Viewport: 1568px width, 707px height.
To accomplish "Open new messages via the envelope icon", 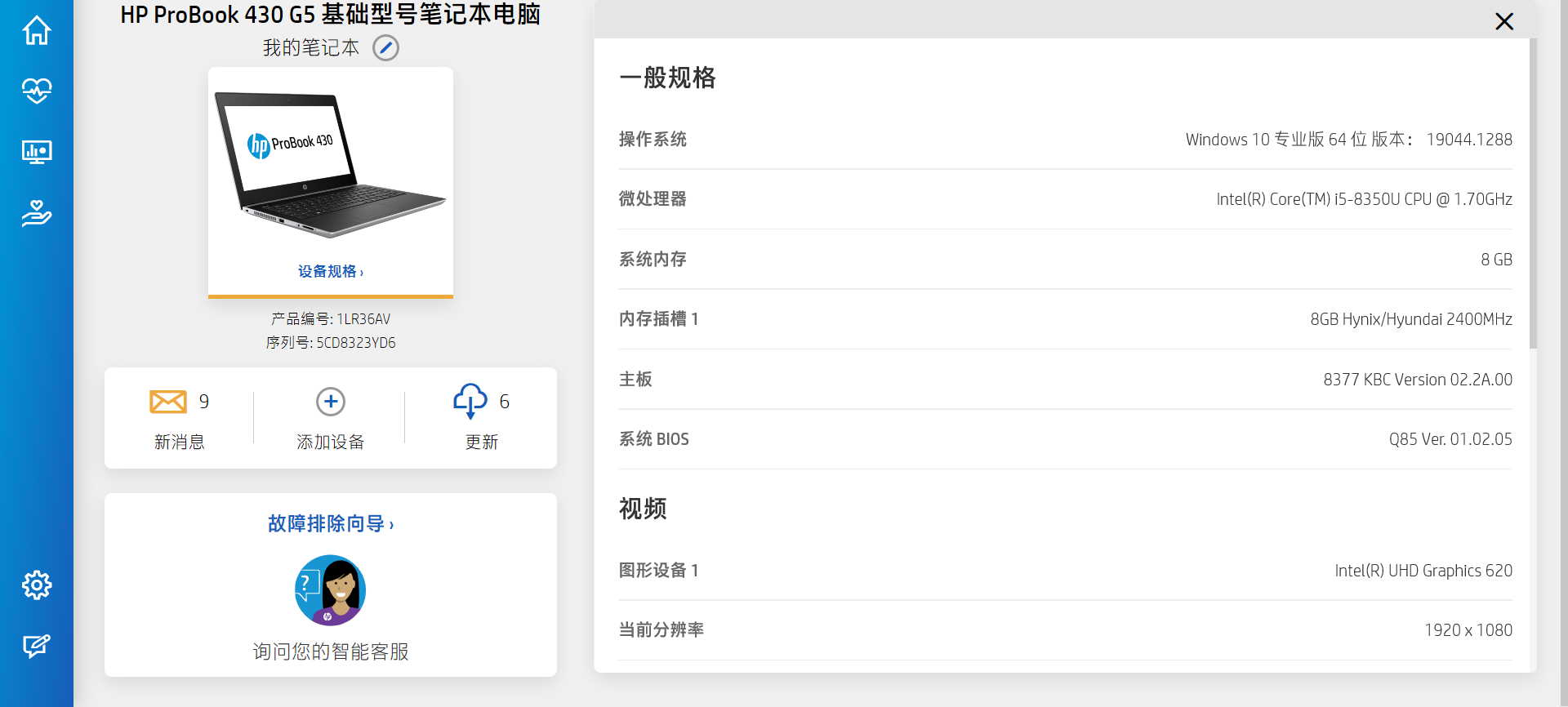I will tap(168, 402).
